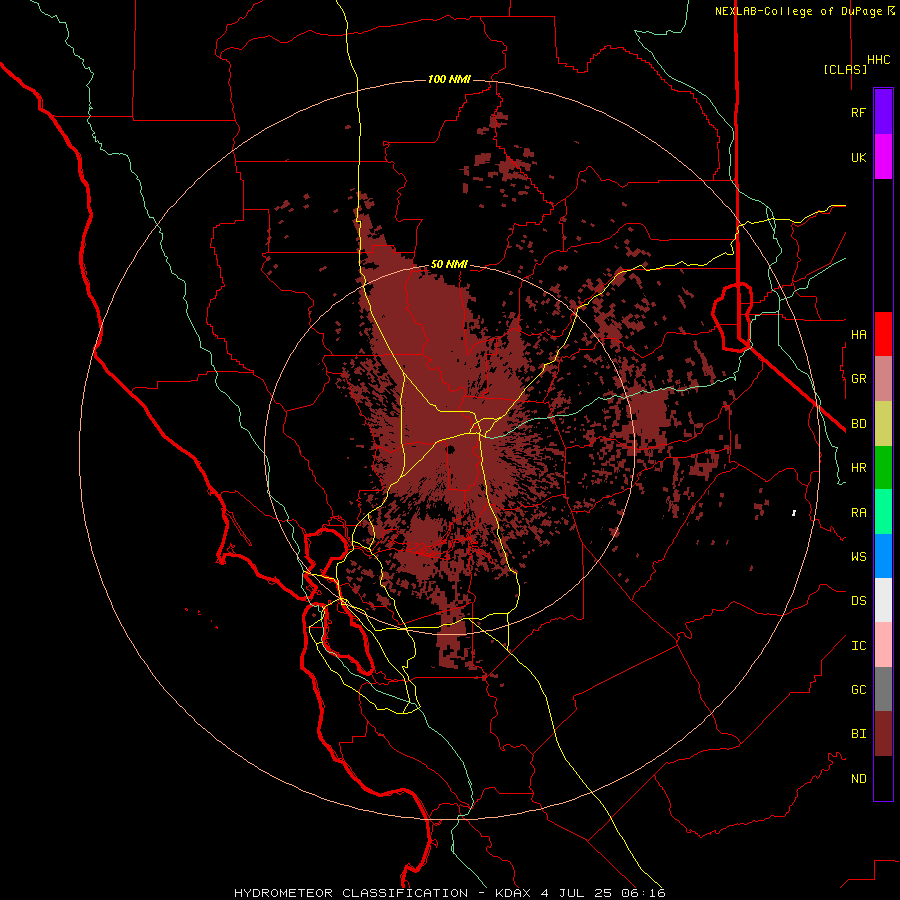900x900 pixels.
Task: Click the GR legend label
Action: [858, 379]
